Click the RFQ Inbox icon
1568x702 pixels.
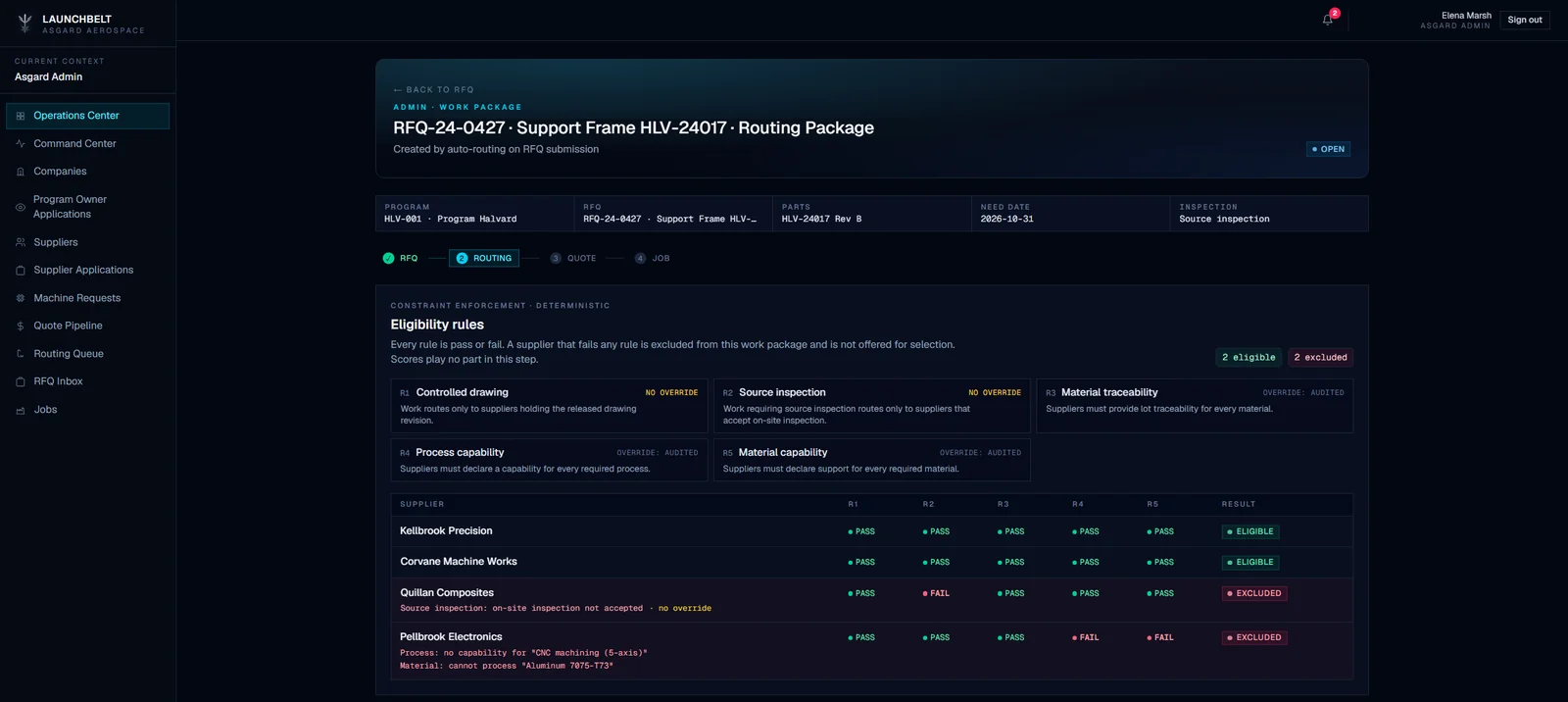click(x=21, y=381)
